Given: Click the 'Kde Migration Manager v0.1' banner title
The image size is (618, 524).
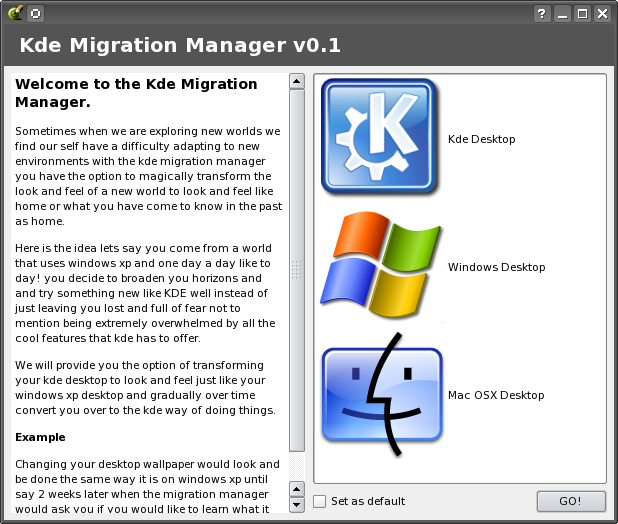Looking at the screenshot, I should tap(180, 45).
